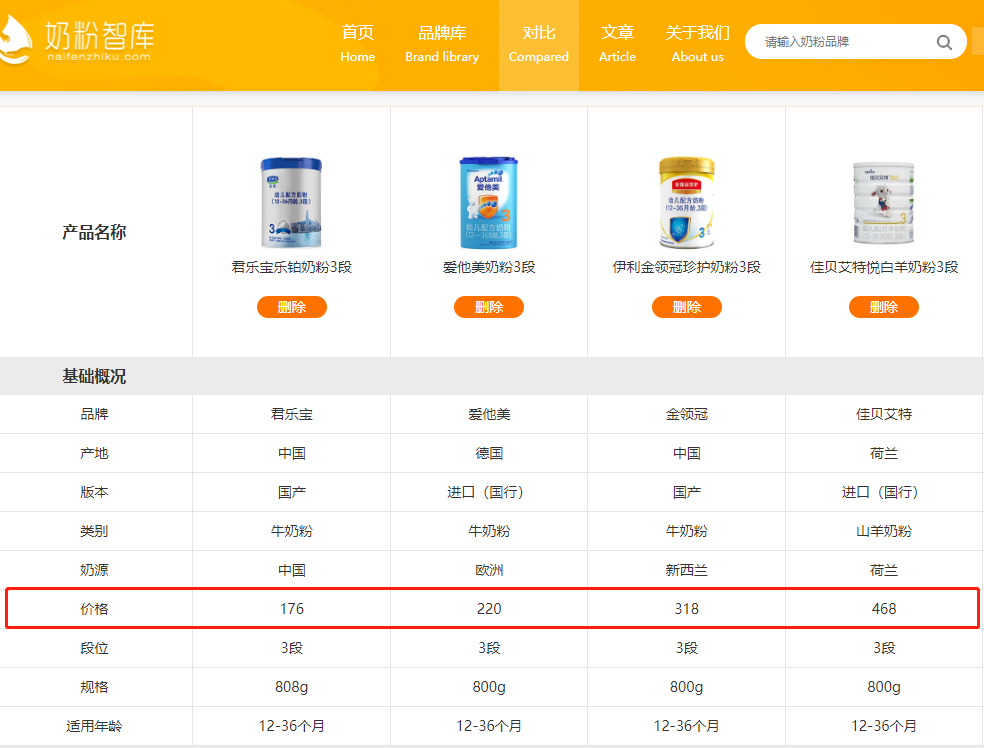
Task: Select the 价格 row label
Action: [x=94, y=609]
